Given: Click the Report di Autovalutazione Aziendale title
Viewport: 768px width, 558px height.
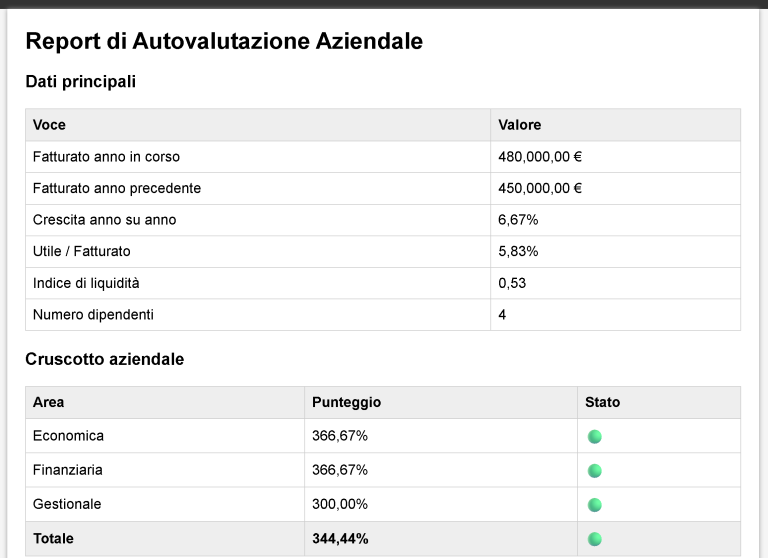Looking at the screenshot, I should click(224, 41).
